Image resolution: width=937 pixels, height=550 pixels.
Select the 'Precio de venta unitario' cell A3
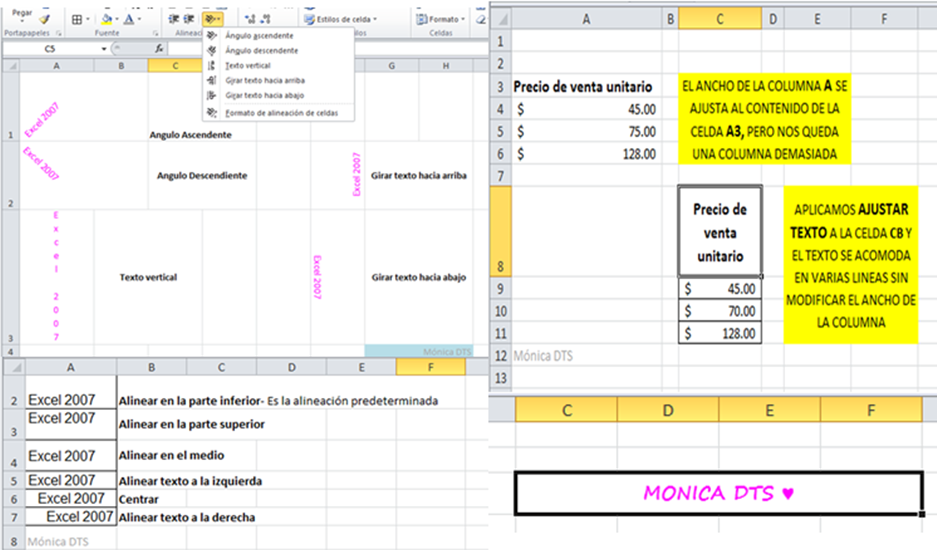(x=586, y=87)
